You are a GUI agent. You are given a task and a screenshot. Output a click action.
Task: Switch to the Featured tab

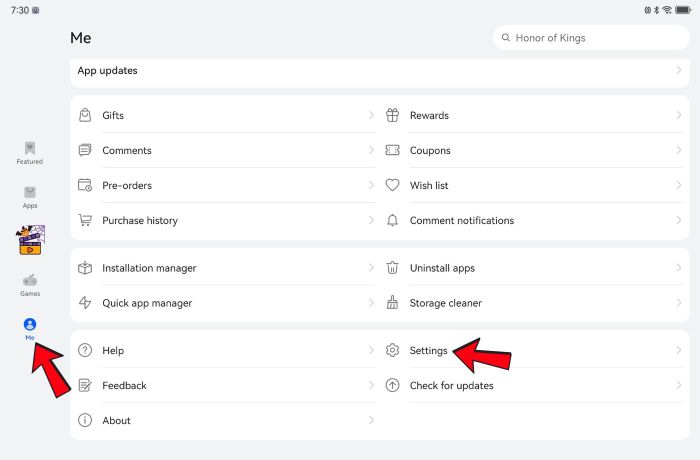30,152
